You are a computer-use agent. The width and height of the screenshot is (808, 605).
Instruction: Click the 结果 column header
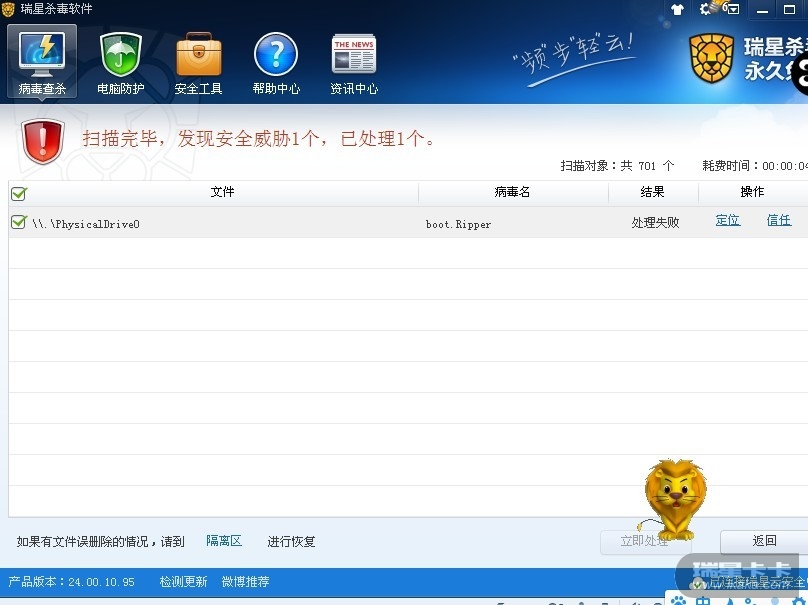tap(652, 192)
